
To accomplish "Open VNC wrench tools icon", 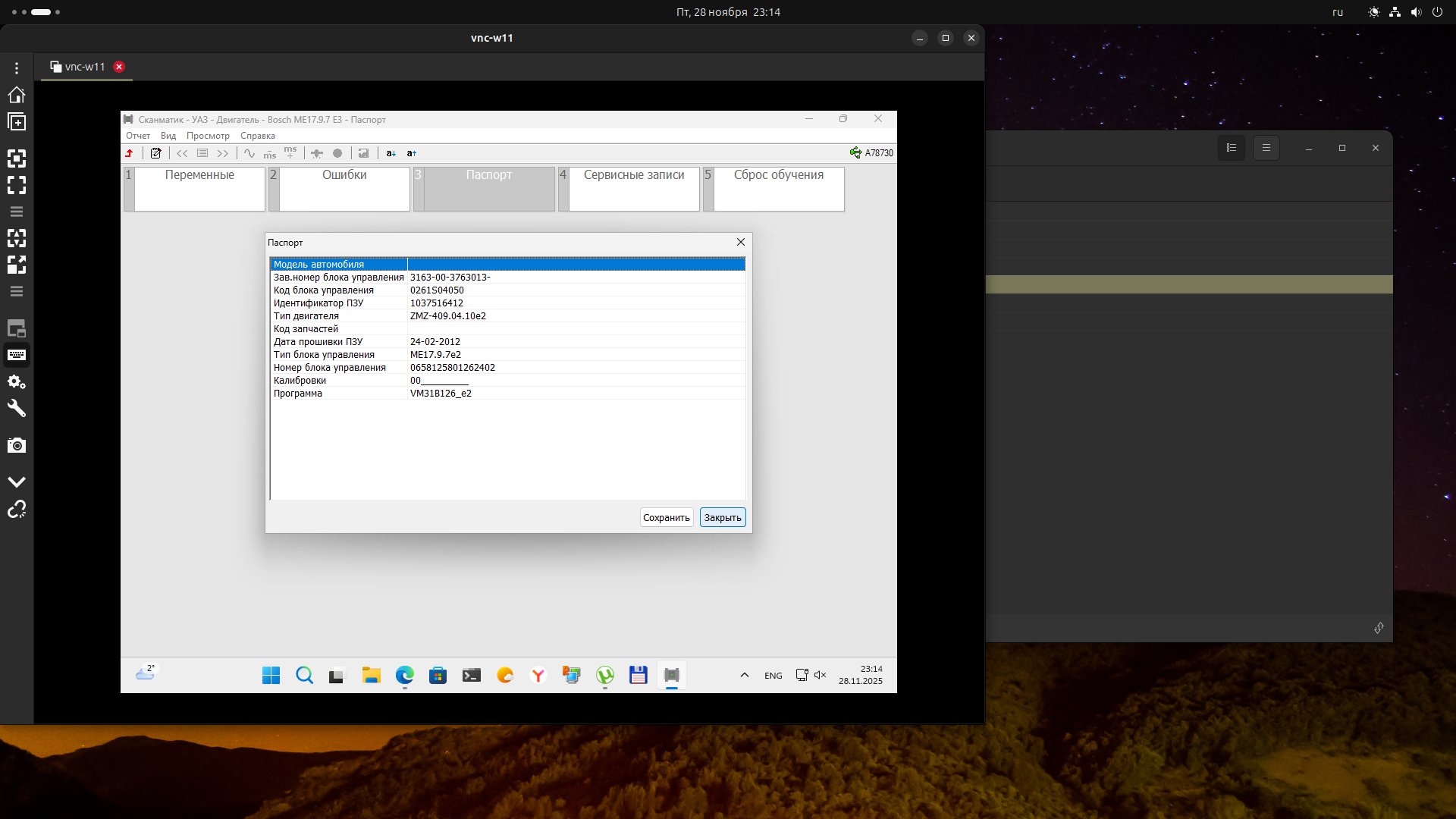I will (17, 409).
